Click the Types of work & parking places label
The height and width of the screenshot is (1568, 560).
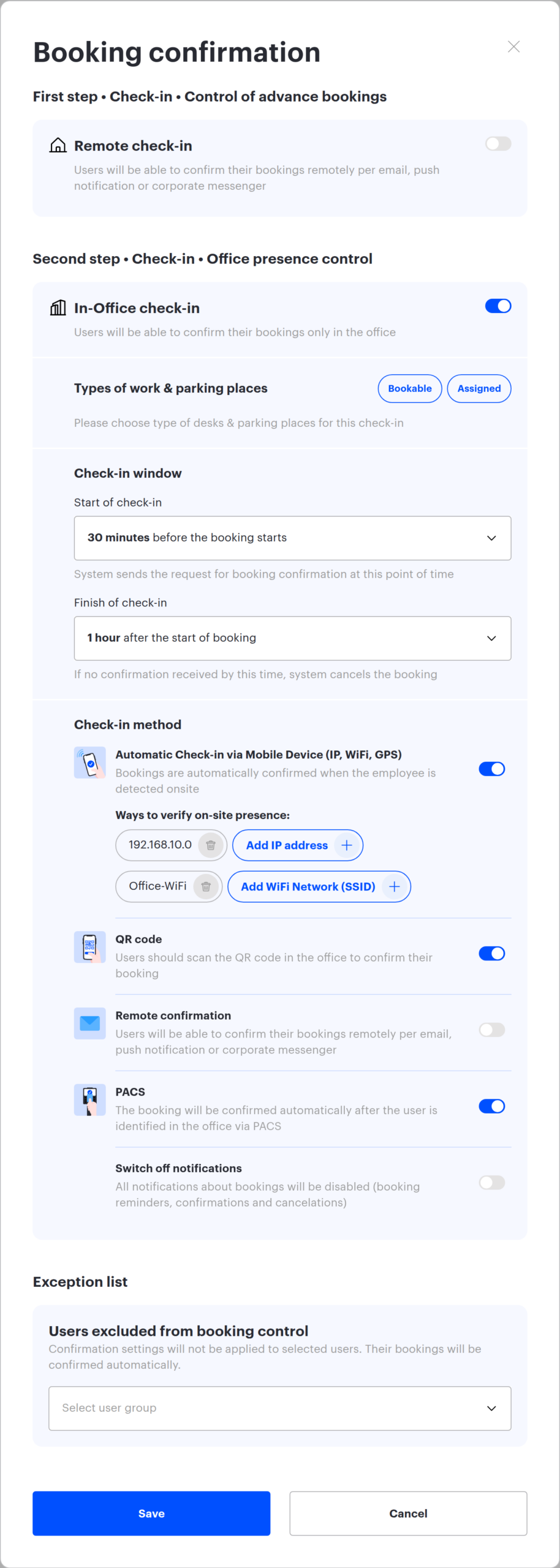click(x=171, y=388)
